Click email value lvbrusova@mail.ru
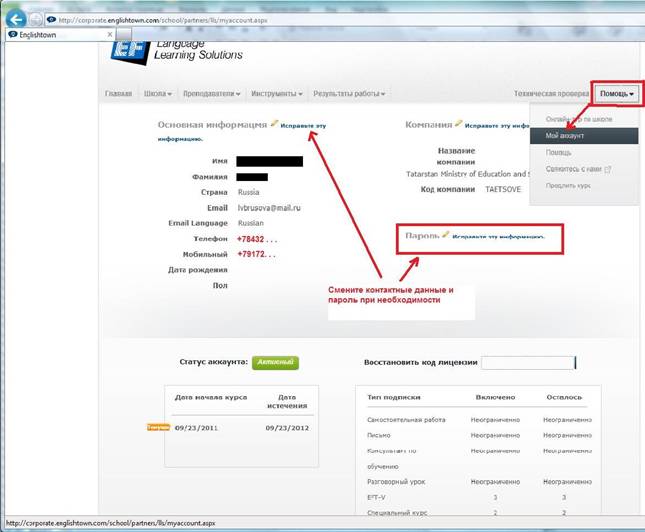Viewport: 645px width, 532px height. 269,208
